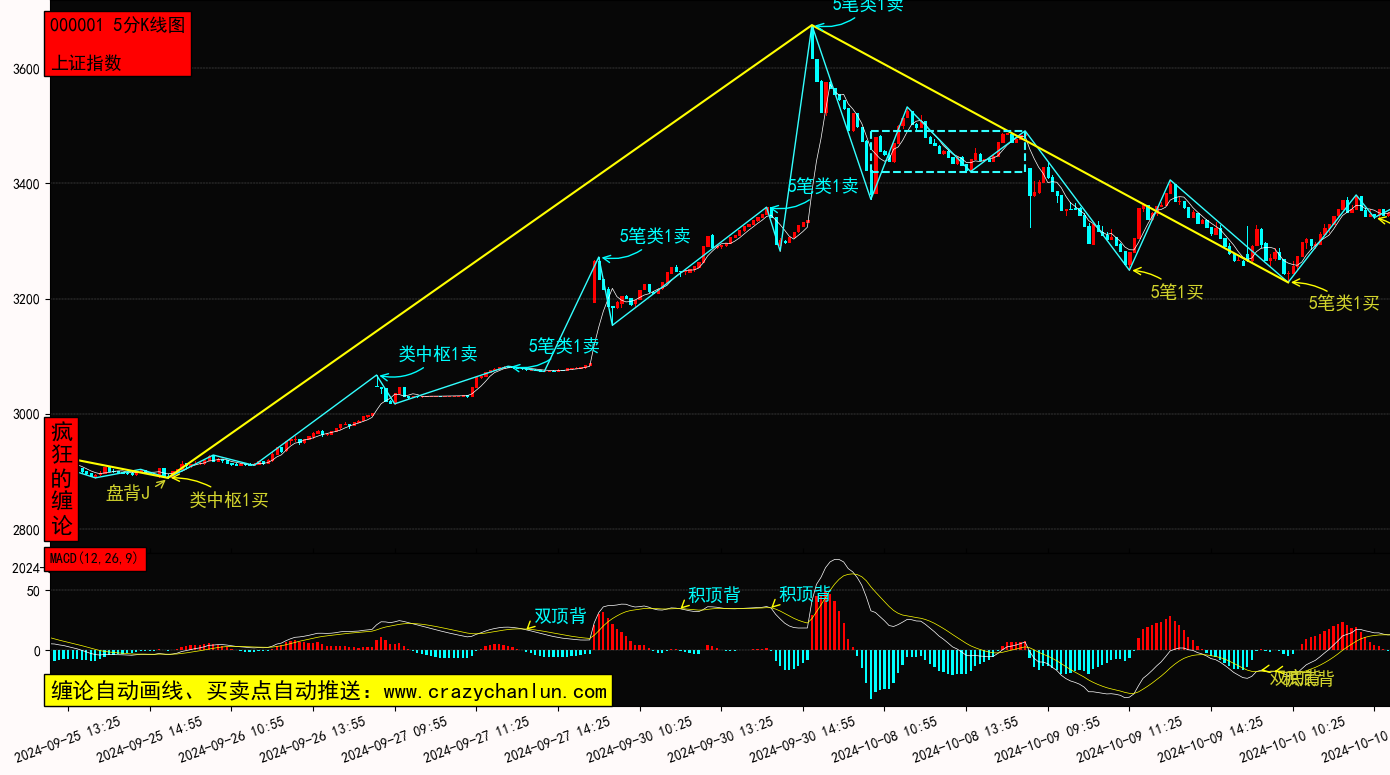Click the MACD 50 level axis label

coord(32,591)
